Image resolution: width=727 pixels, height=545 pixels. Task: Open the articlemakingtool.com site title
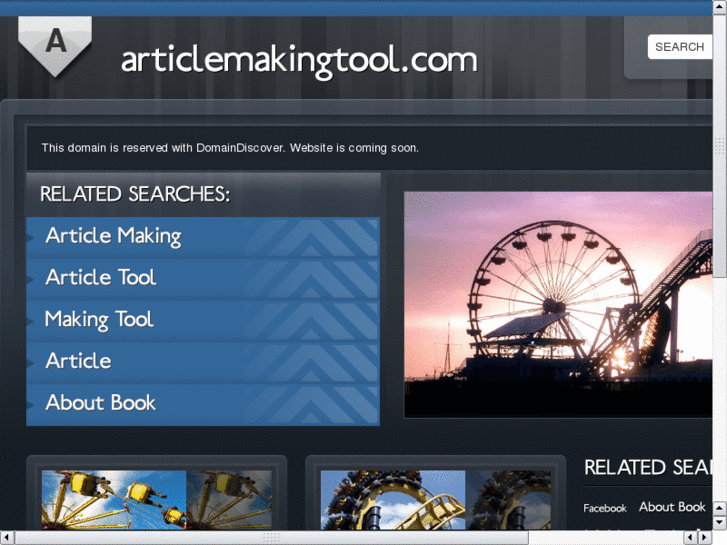tap(299, 61)
